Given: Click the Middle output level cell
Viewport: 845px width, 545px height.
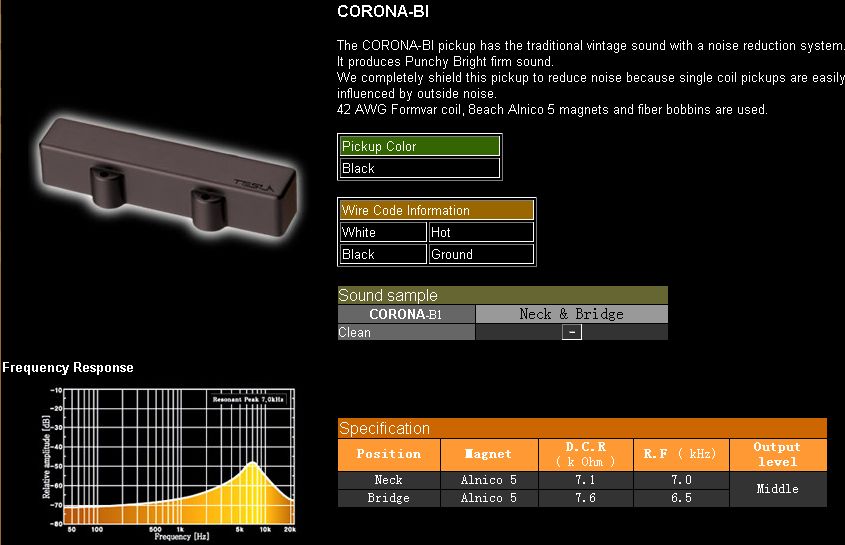Looking at the screenshot, I should point(778,489).
